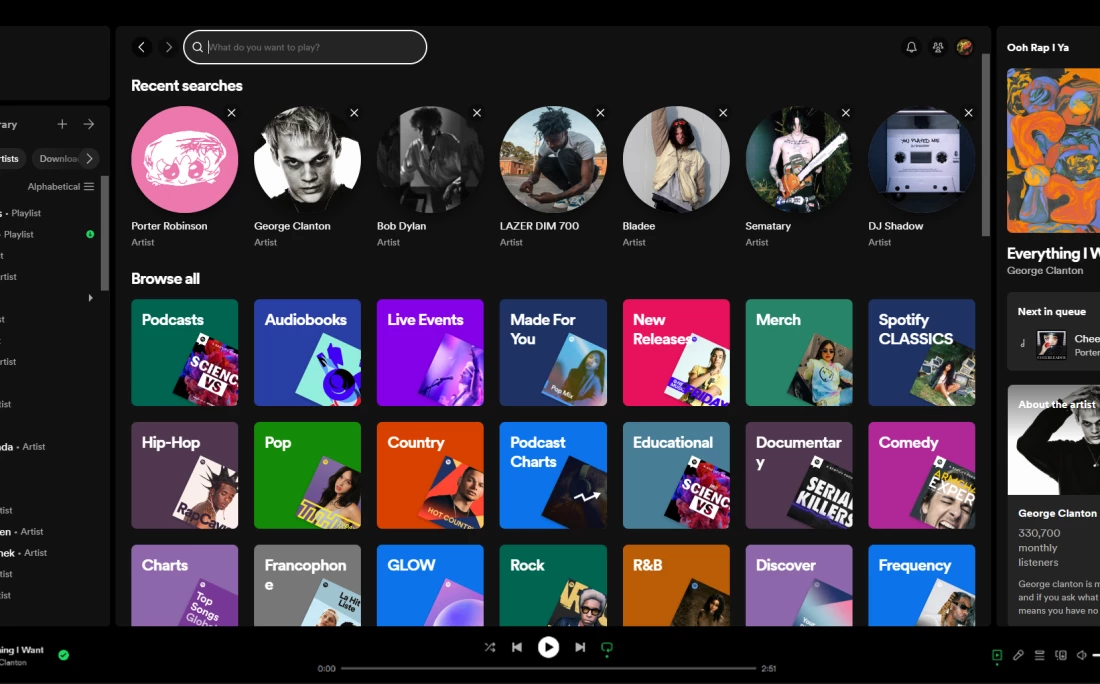Click the plus icon to create playlist

point(62,124)
